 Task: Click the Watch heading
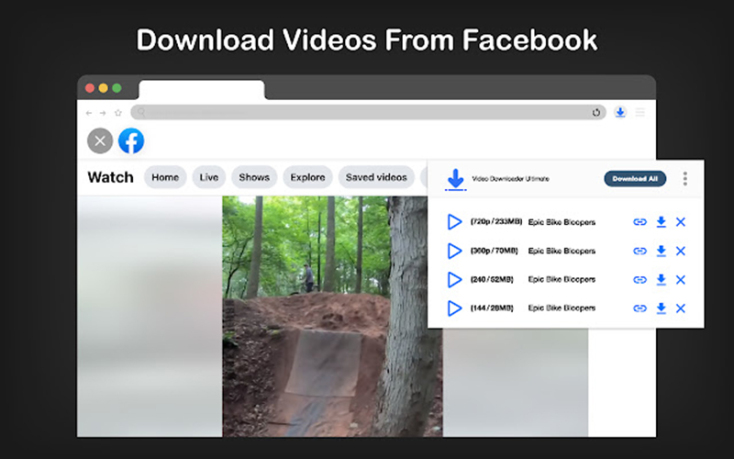pos(110,177)
